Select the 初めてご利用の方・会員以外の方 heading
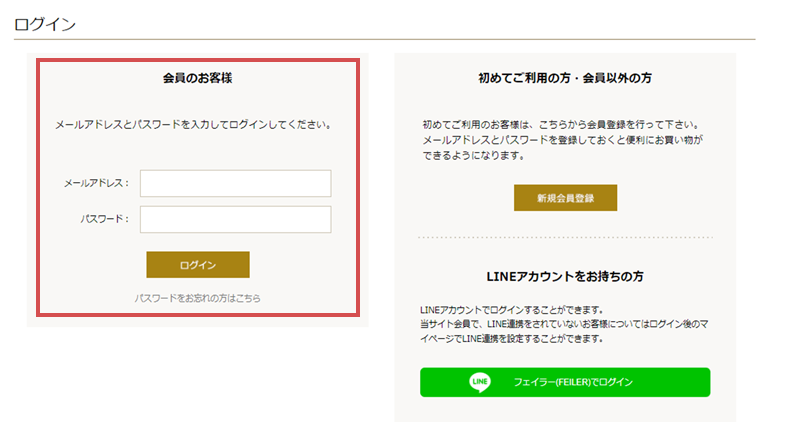The height and width of the screenshot is (422, 800). (565, 78)
